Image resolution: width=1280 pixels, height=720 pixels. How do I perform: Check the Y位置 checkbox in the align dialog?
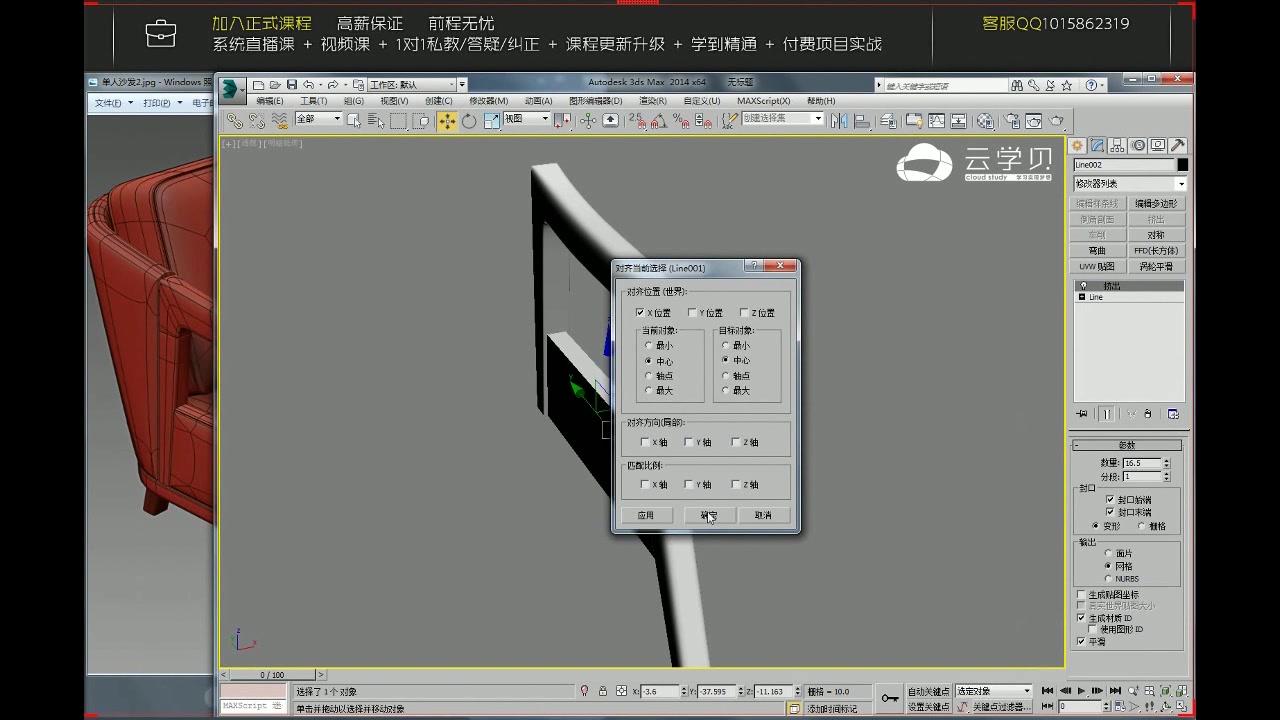693,312
